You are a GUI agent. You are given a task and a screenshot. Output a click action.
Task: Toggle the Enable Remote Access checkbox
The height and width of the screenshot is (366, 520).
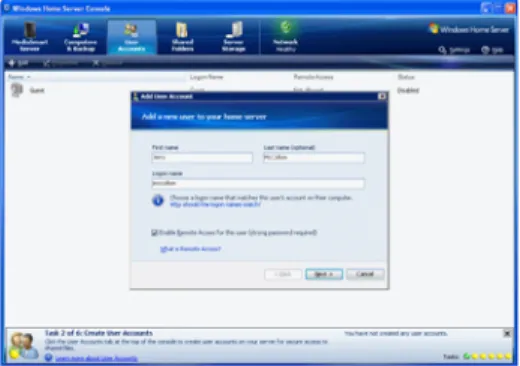(154, 233)
